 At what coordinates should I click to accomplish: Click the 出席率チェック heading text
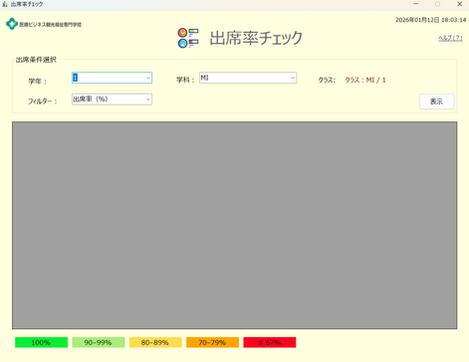(256, 38)
